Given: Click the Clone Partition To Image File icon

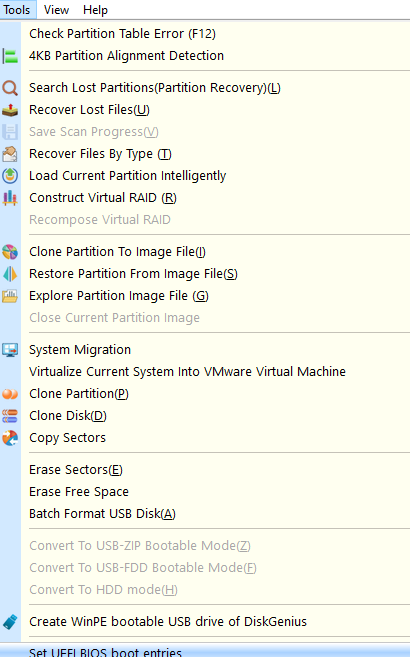Looking at the screenshot, I should (x=10, y=252).
